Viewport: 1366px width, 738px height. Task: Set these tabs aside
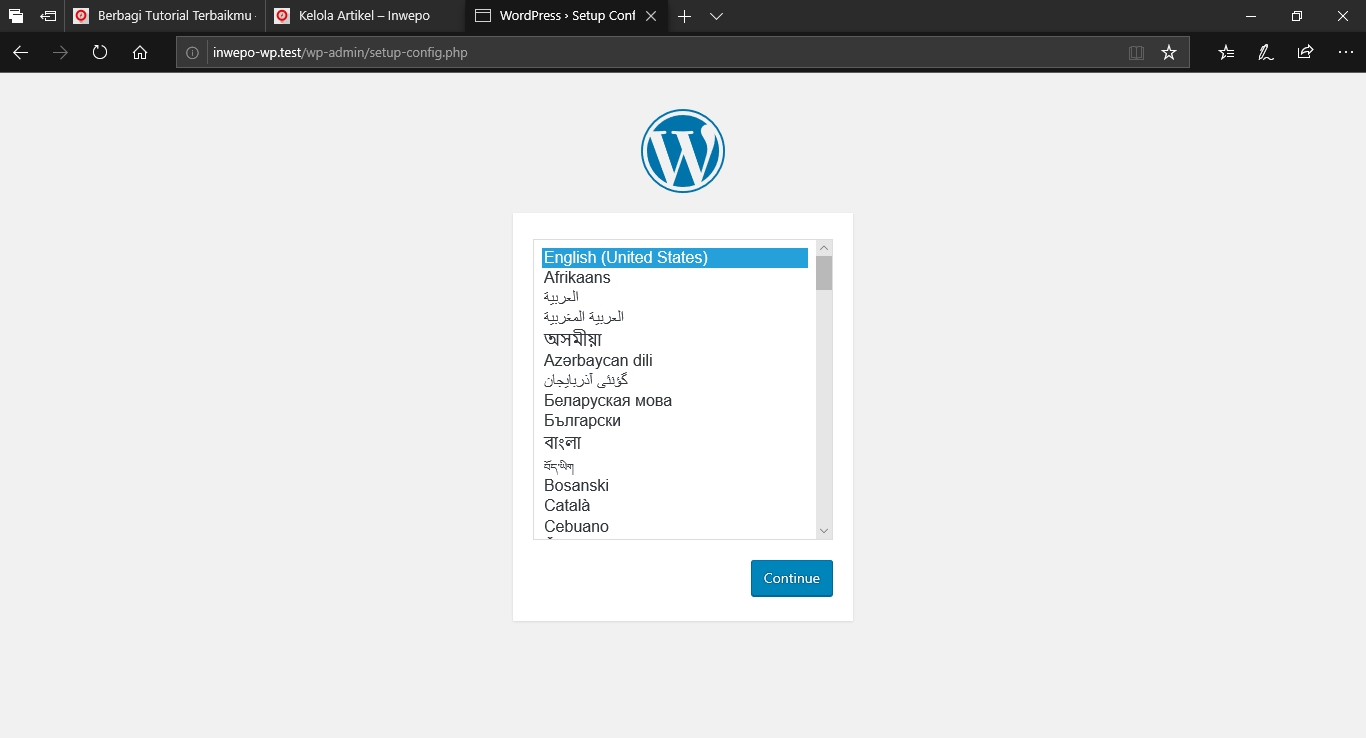point(48,16)
